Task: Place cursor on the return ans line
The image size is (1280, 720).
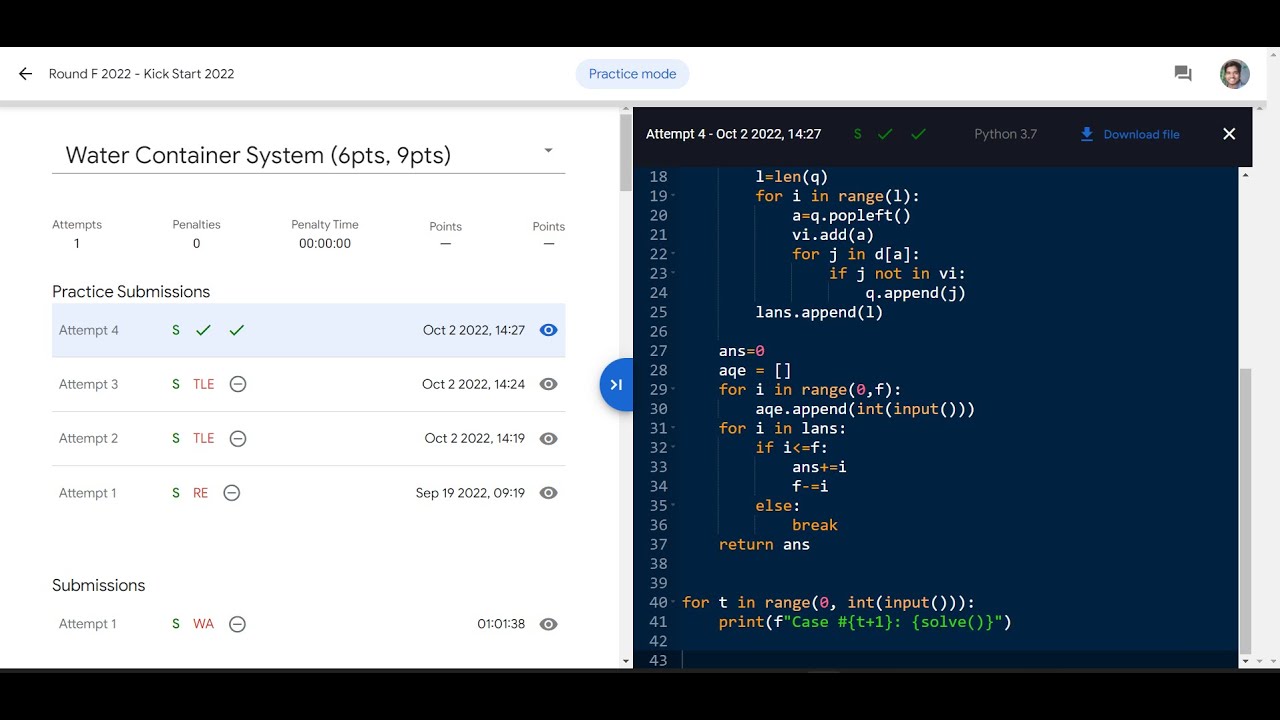Action: [764, 545]
